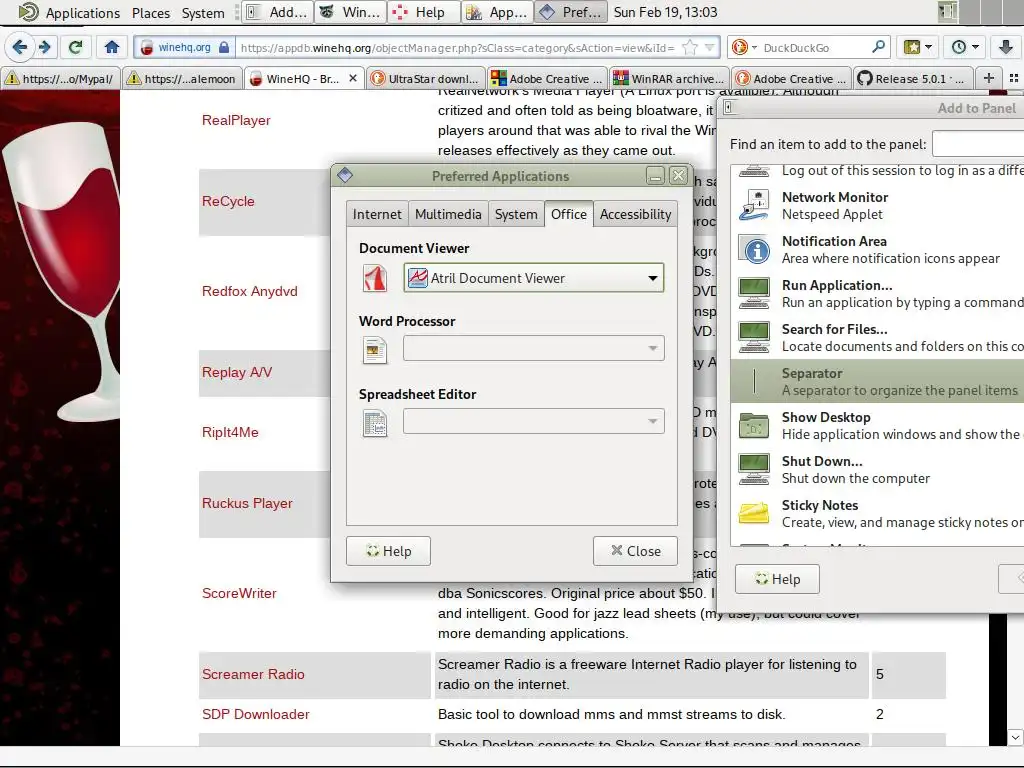The height and width of the screenshot is (768, 1024).
Task: Open a new browser tab with plus
Action: (989, 78)
